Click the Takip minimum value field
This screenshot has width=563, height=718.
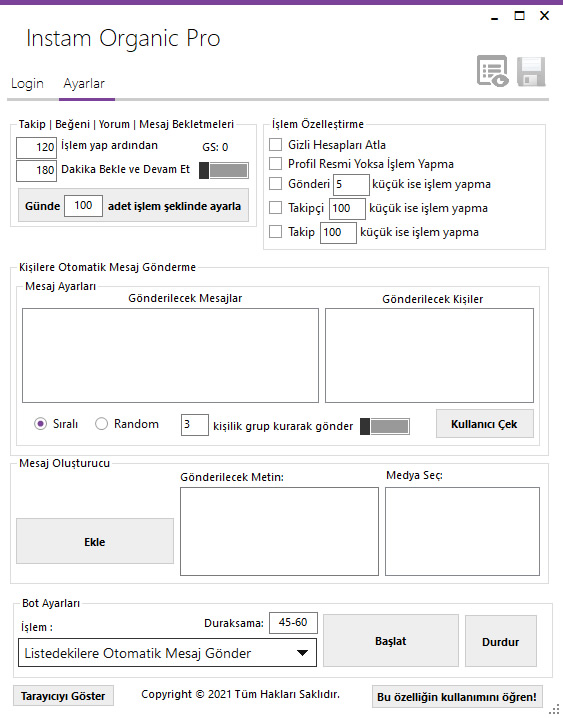point(338,233)
